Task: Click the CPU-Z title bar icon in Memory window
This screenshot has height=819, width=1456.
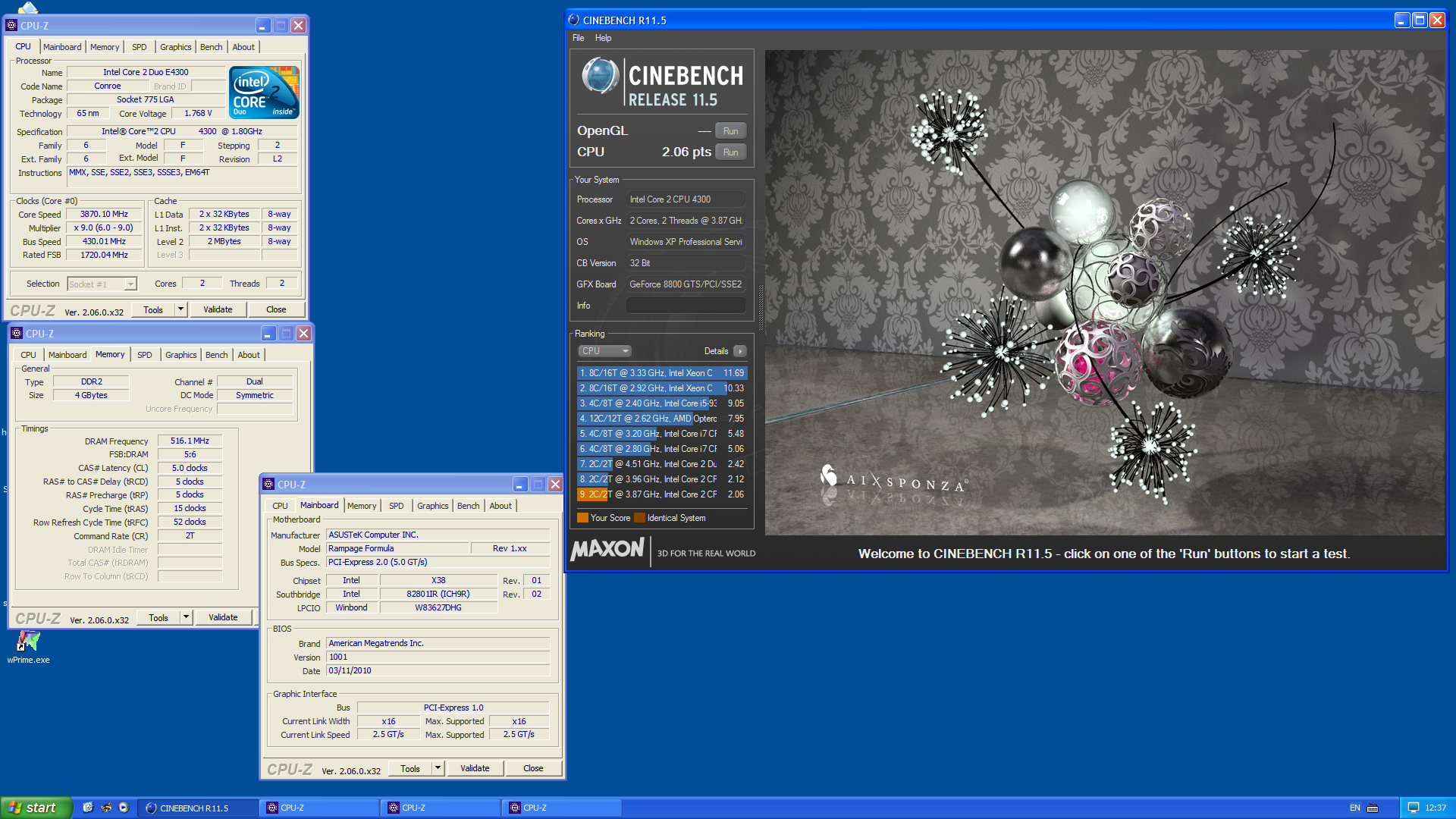Action: click(x=17, y=334)
